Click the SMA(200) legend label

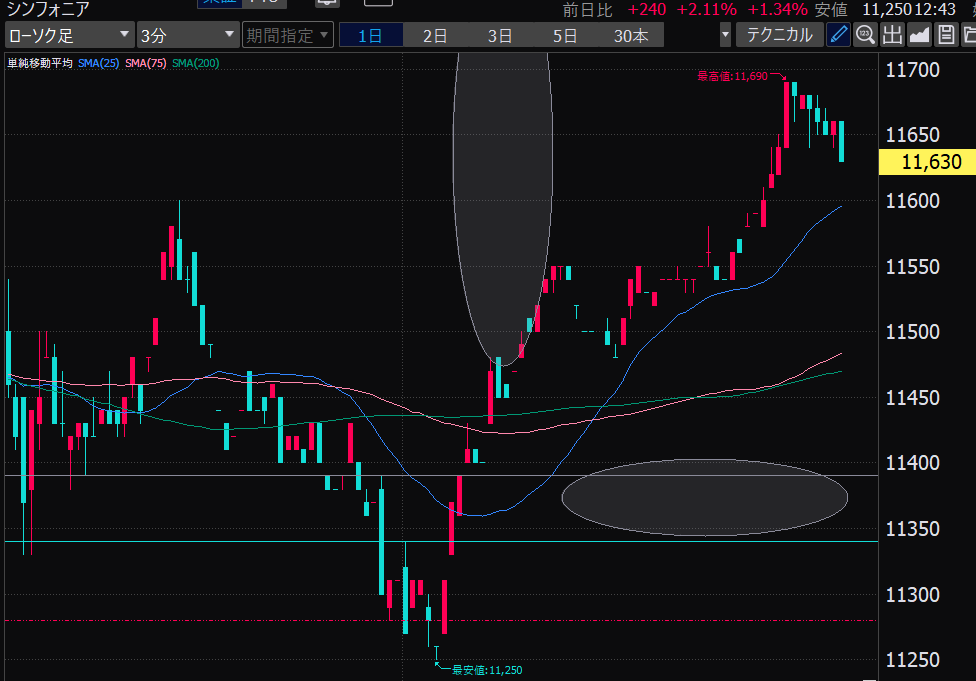click(195, 63)
